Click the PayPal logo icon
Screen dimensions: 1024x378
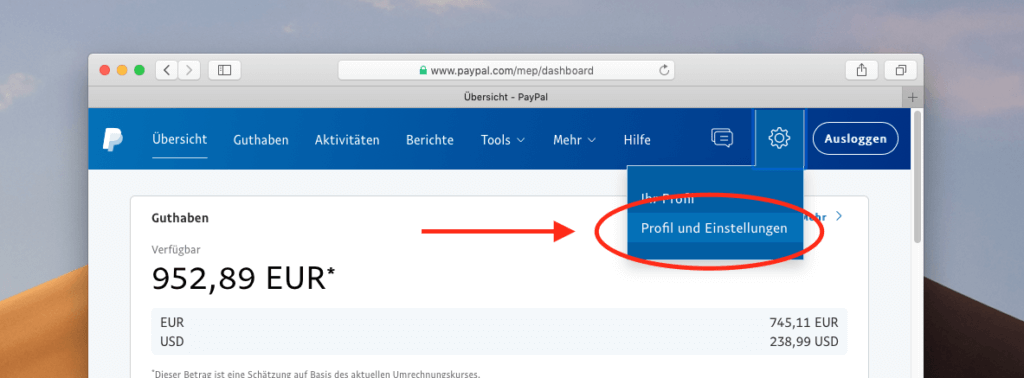coord(112,140)
